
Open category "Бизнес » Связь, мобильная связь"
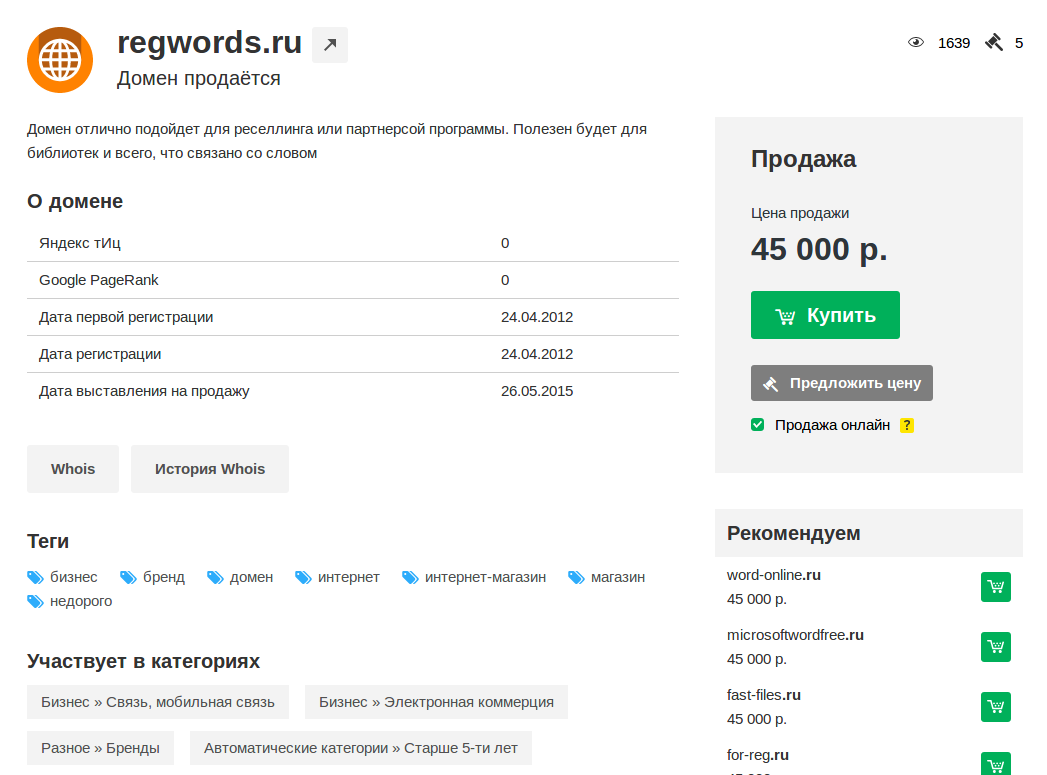coord(158,702)
